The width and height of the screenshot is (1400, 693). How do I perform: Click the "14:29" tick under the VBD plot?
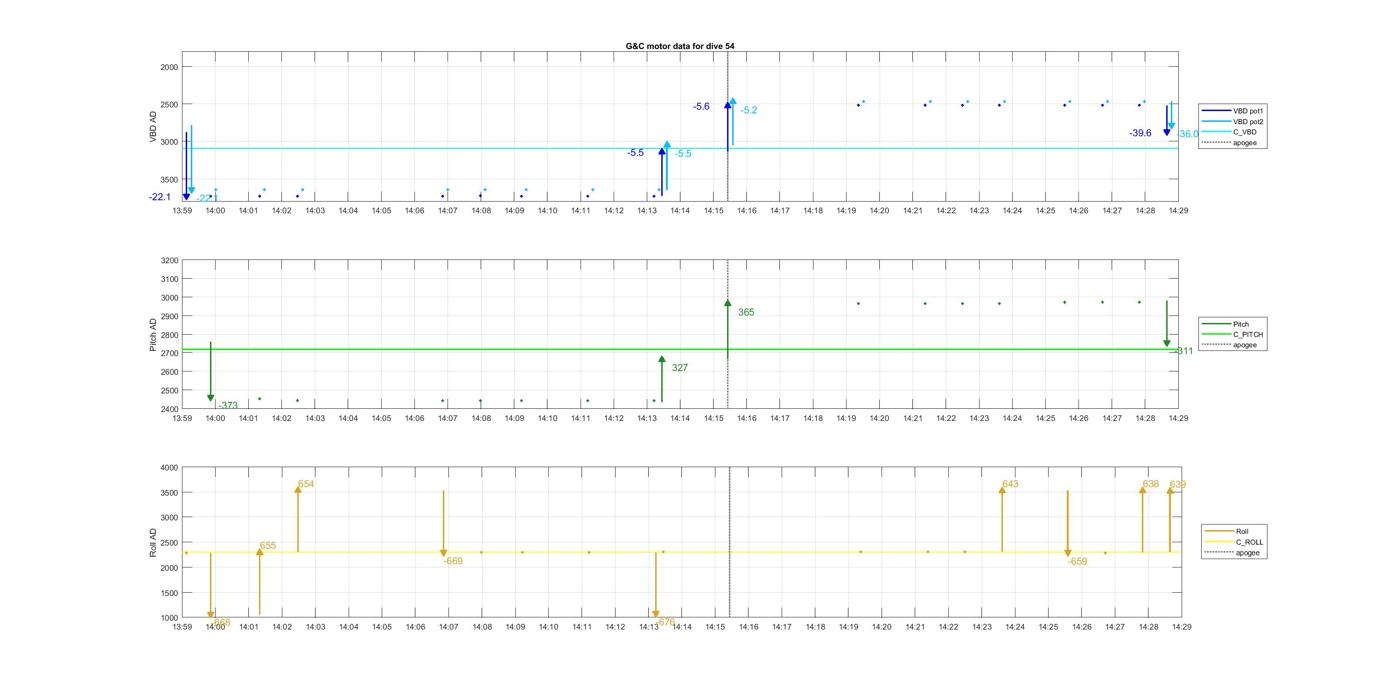[1178, 211]
